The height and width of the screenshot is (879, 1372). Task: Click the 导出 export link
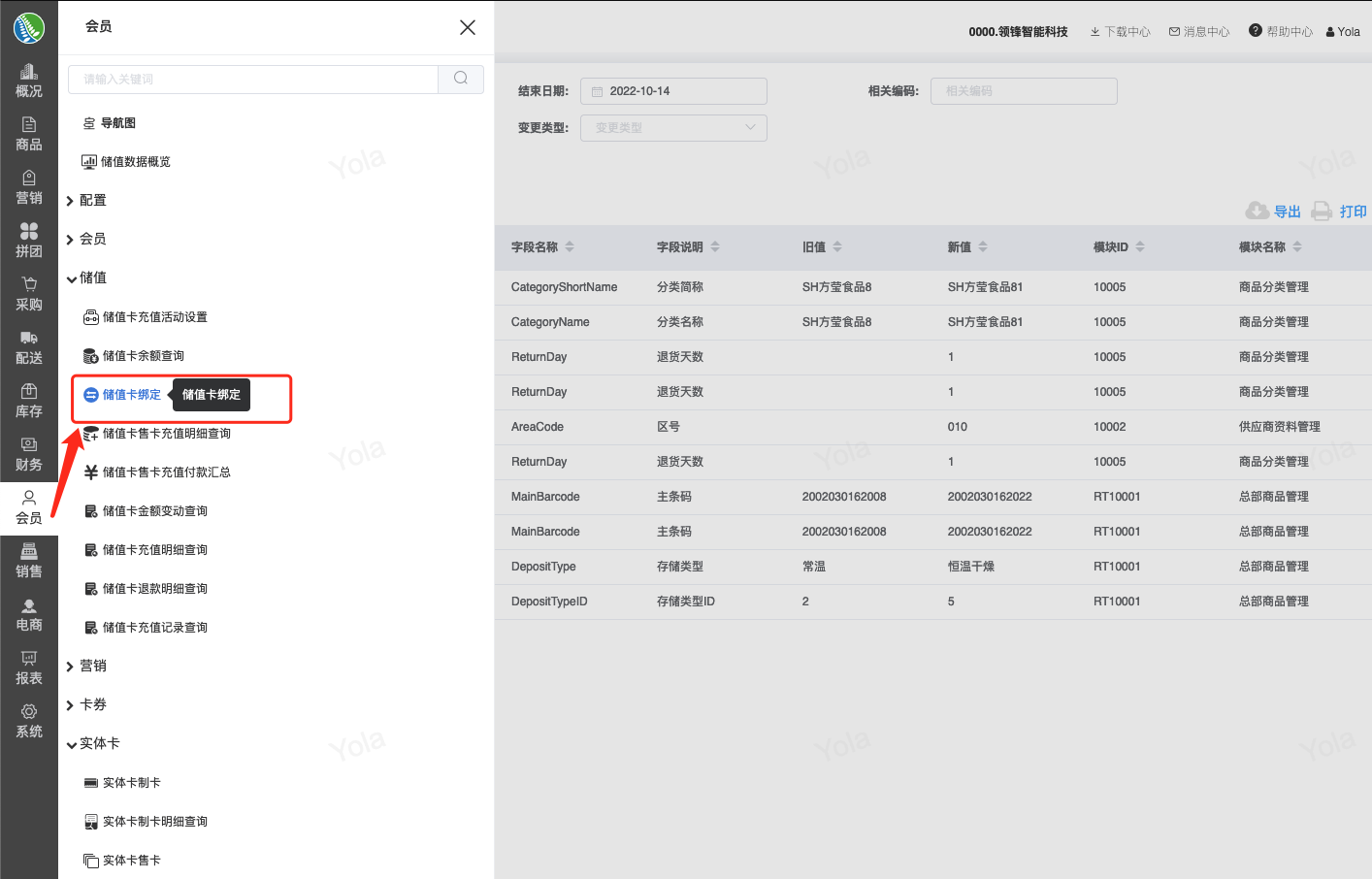point(1288,212)
